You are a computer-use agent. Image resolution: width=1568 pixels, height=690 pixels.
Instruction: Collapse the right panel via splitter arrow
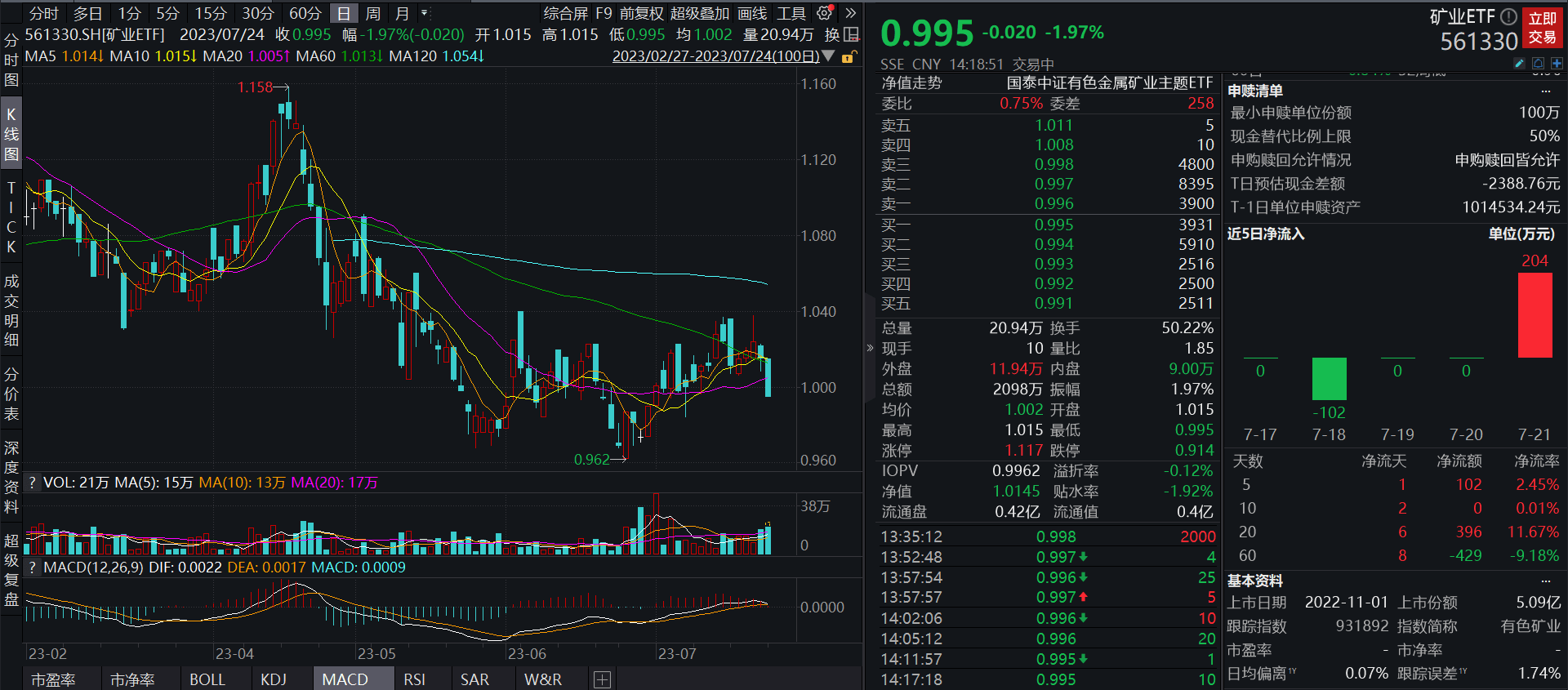(x=870, y=348)
